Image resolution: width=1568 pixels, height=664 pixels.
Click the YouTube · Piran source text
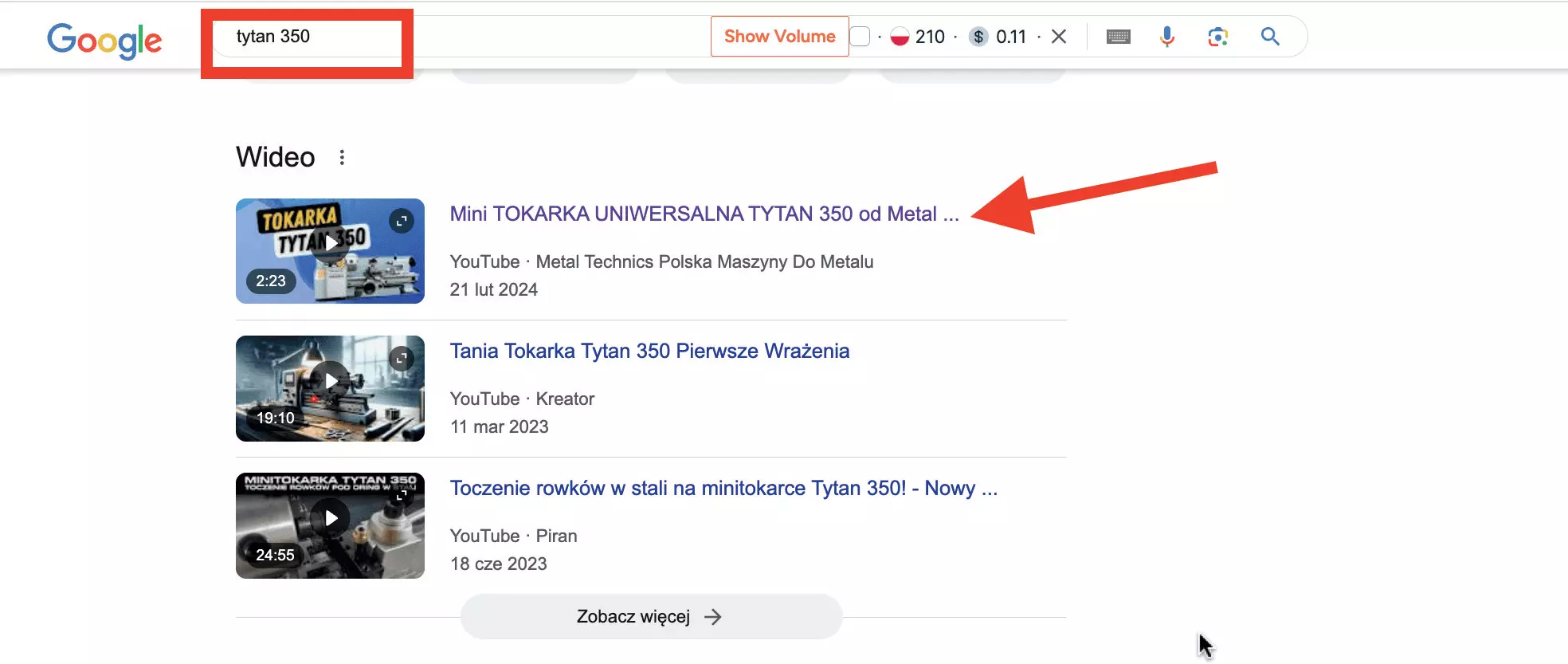point(513,536)
